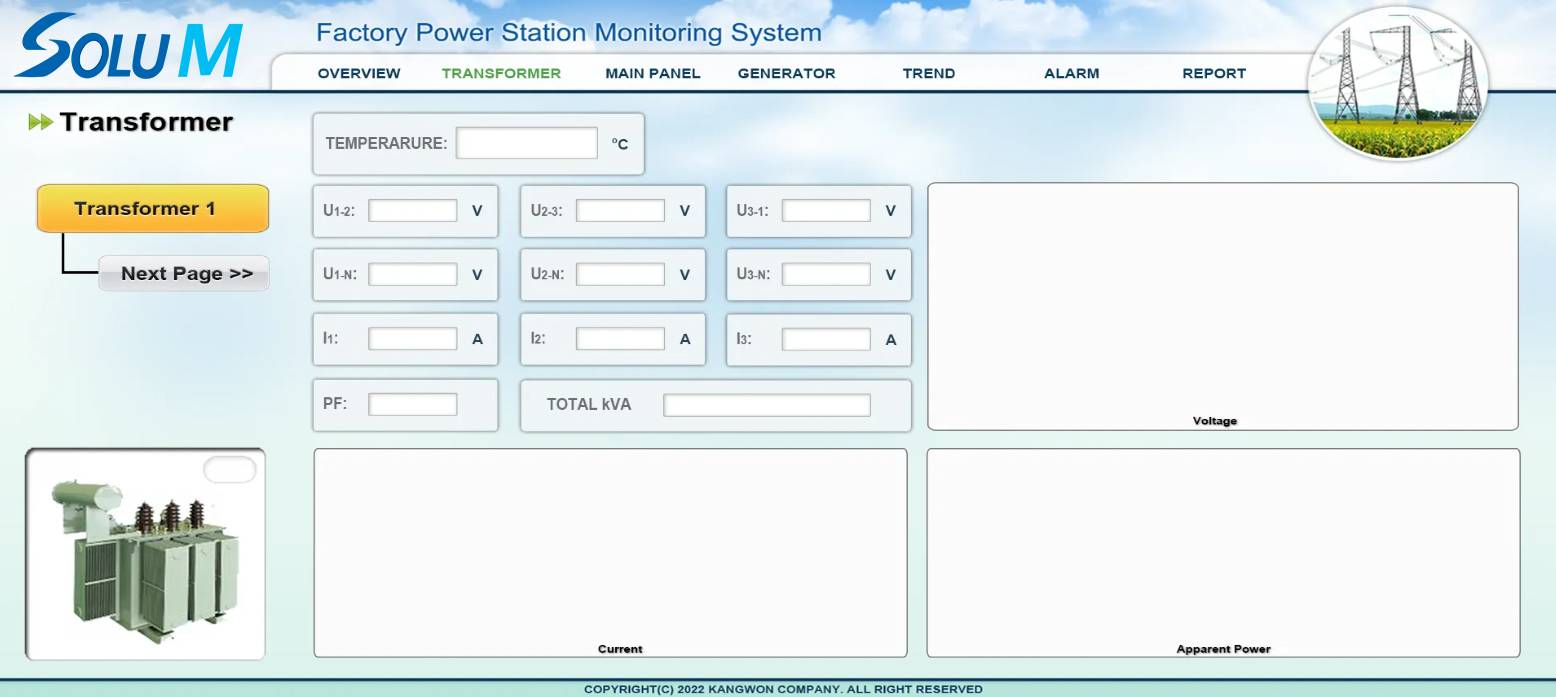Click the Voltage chart area
Screen dimensions: 1556x697
click(x=1222, y=300)
